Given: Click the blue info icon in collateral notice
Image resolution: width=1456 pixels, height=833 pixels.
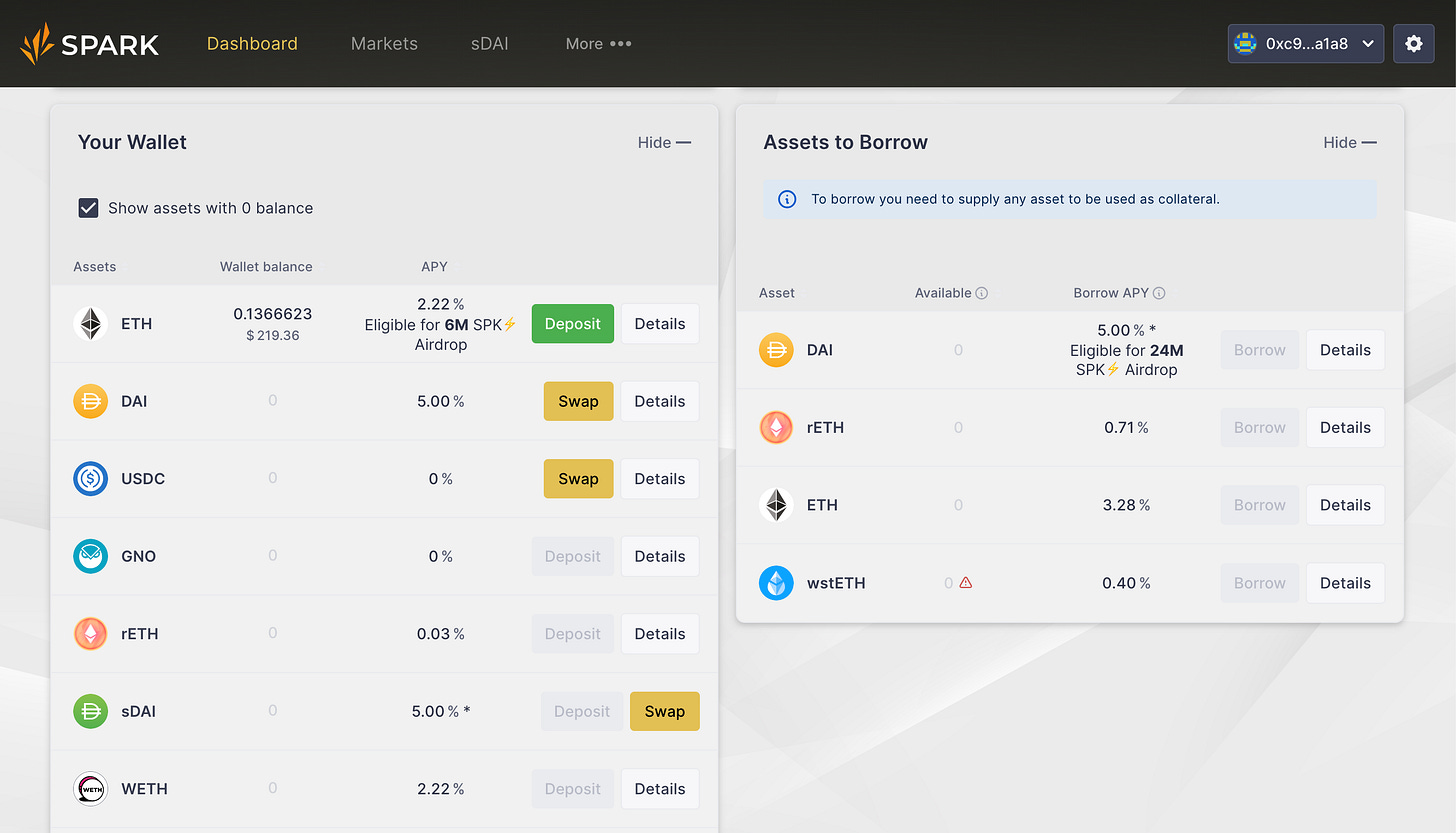Looking at the screenshot, I should [787, 199].
